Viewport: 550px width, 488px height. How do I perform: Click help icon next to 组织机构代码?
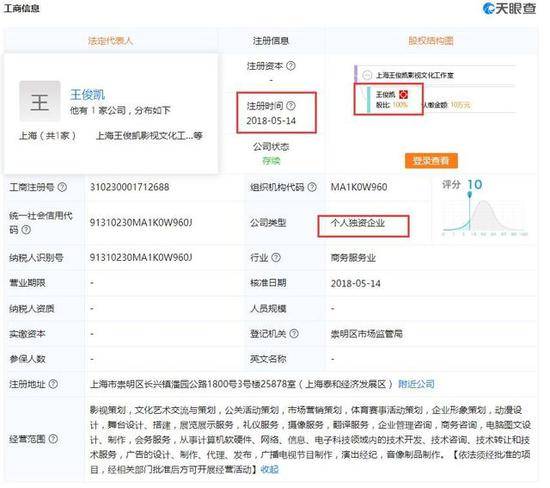click(312, 187)
